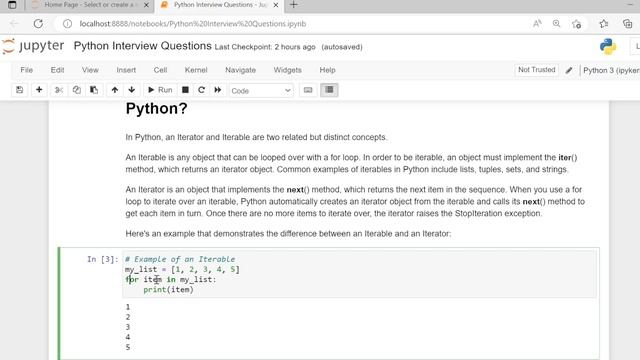Open the Edit menu

click(57, 70)
